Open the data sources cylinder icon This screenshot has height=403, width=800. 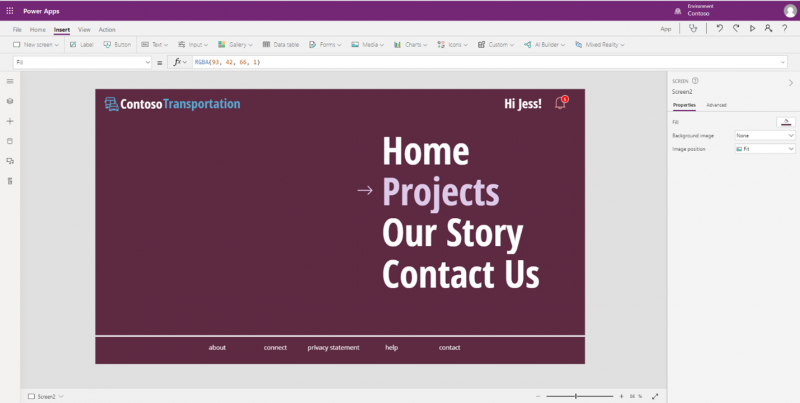pos(10,141)
